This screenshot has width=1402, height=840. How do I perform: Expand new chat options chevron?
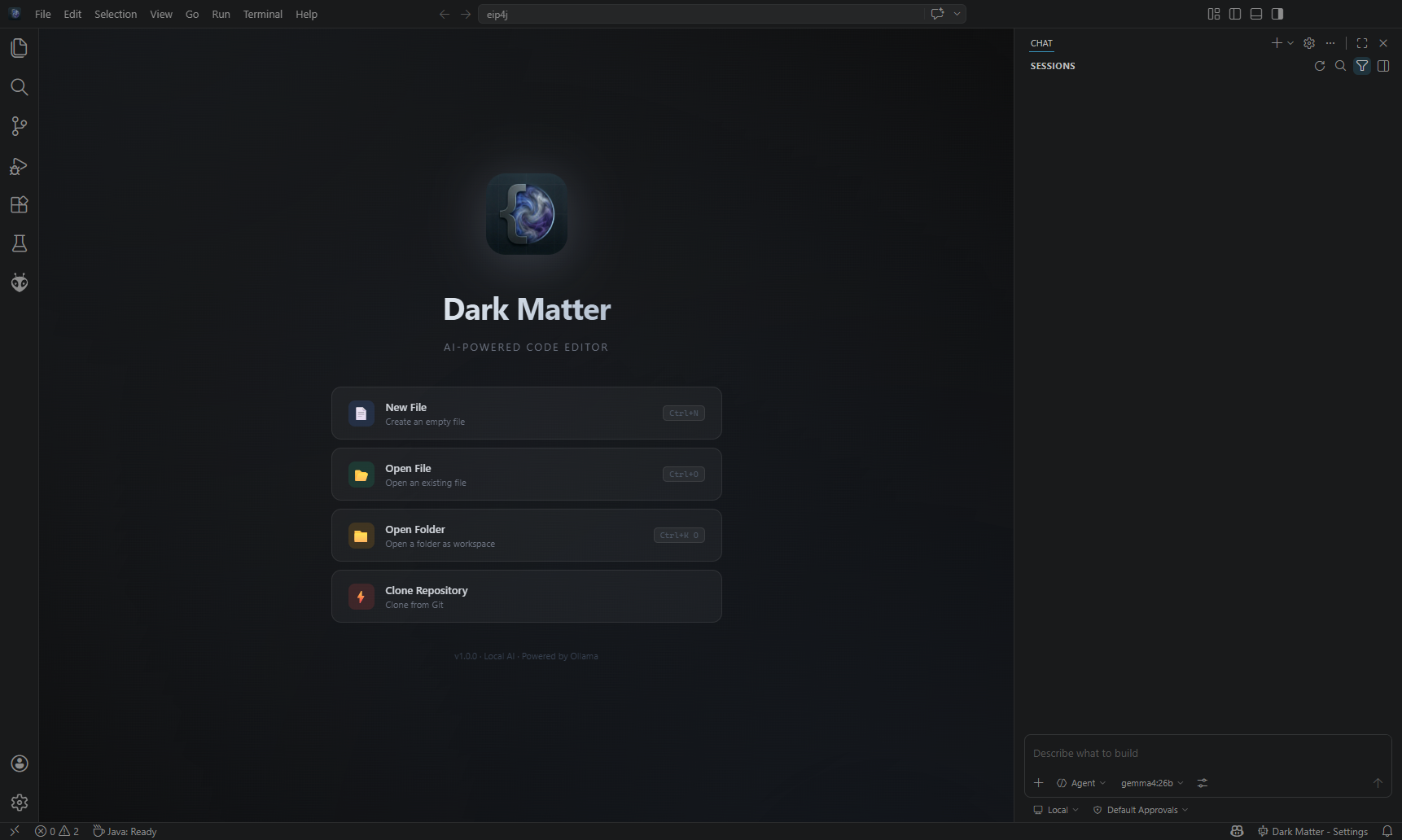[x=1290, y=43]
